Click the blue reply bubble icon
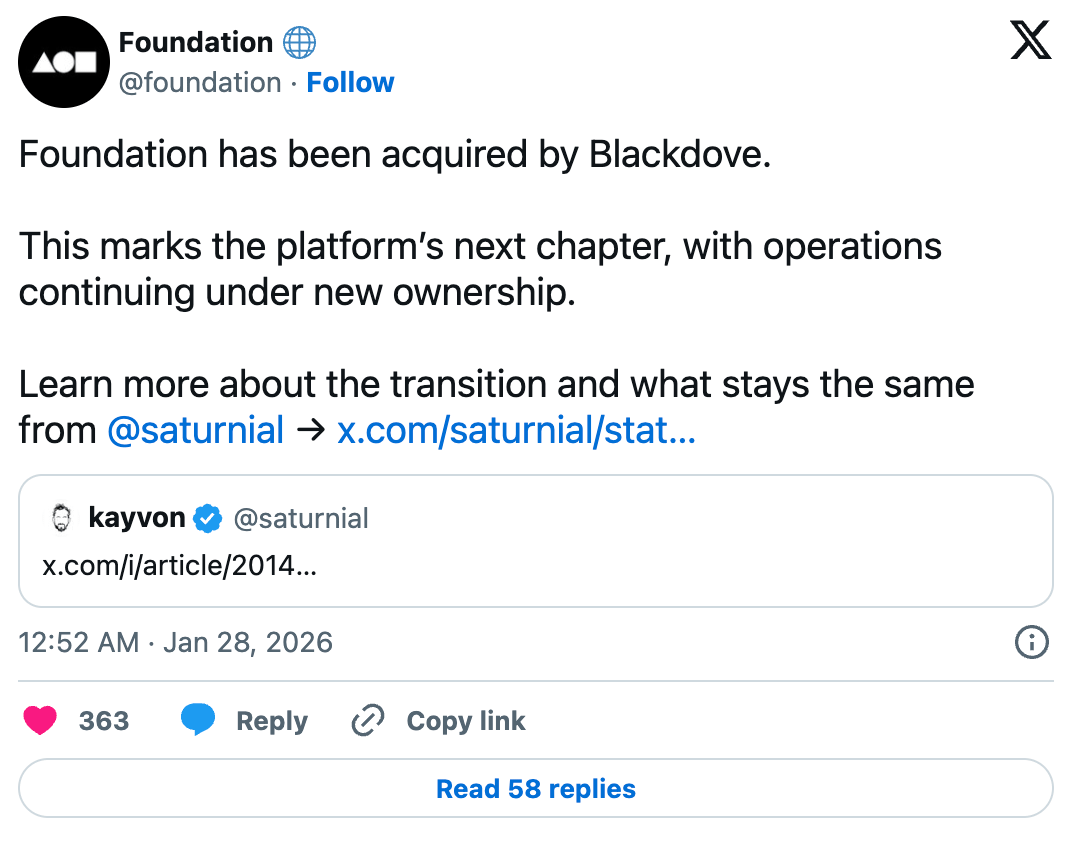The height and width of the screenshot is (842, 1076). (198, 721)
